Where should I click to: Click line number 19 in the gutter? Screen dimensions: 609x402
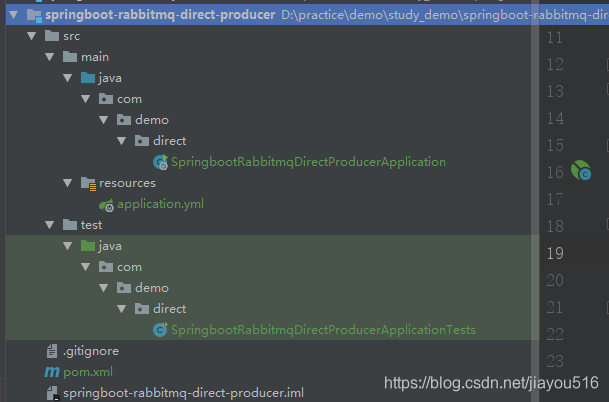click(555, 253)
